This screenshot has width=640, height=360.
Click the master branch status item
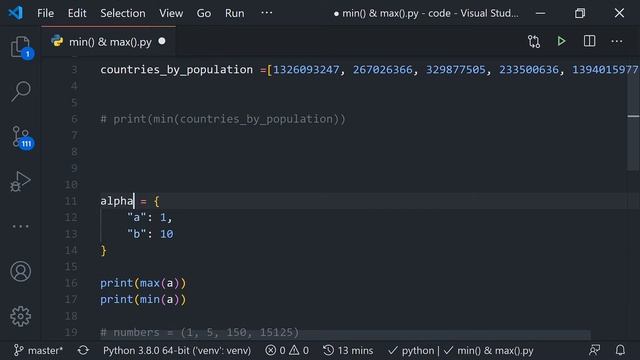[38, 351]
